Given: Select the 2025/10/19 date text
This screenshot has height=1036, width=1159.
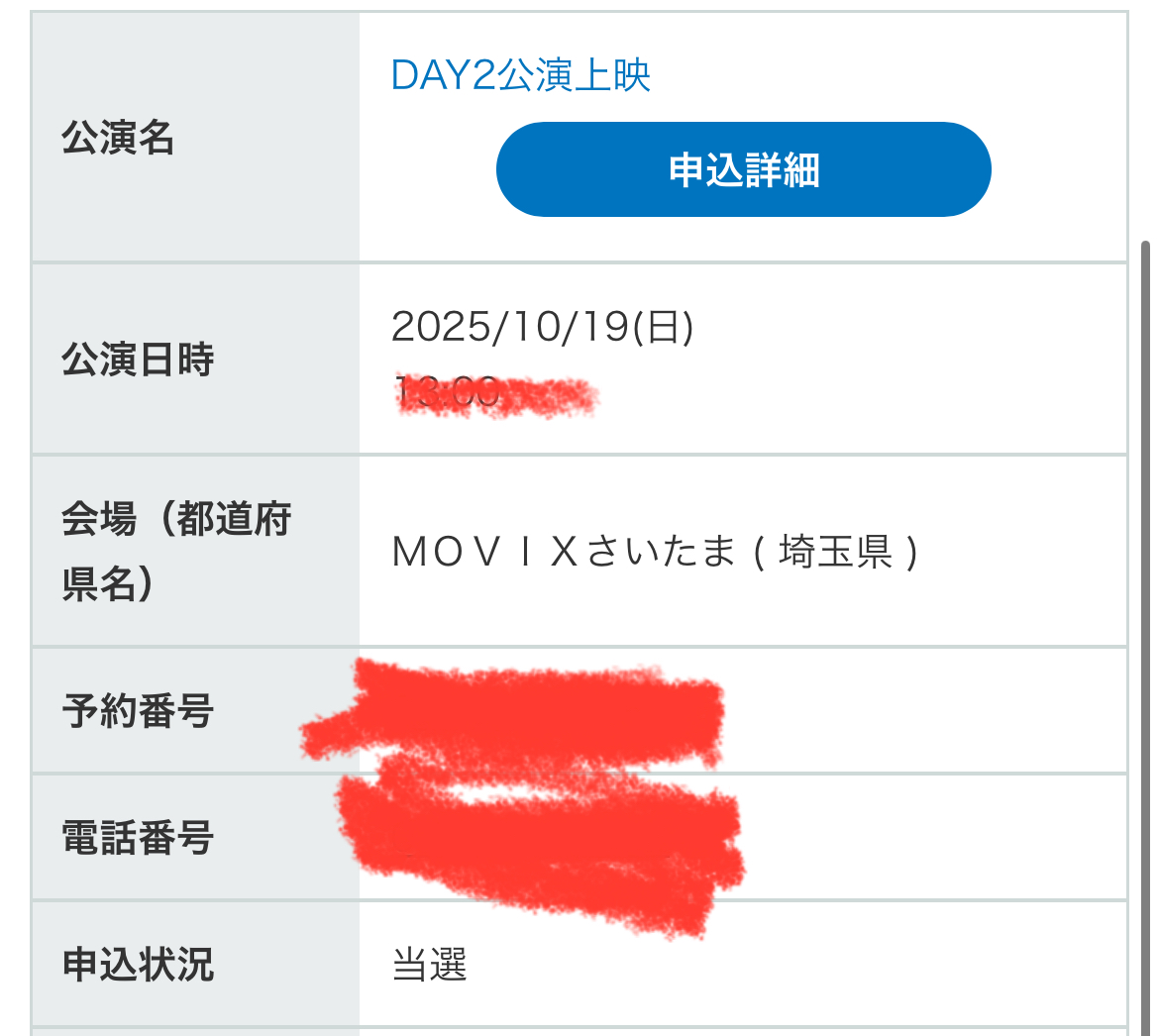Looking at the screenshot, I should [510, 327].
